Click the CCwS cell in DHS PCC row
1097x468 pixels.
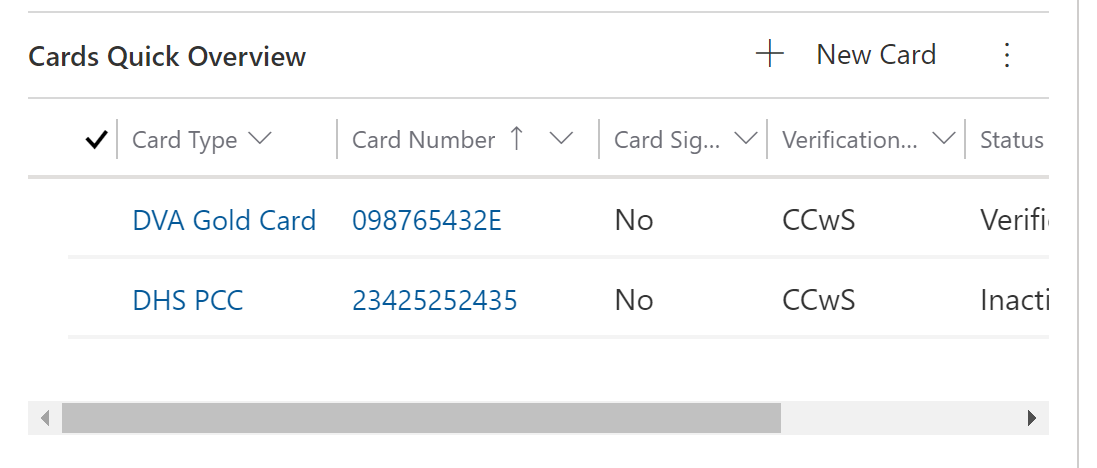(x=819, y=300)
